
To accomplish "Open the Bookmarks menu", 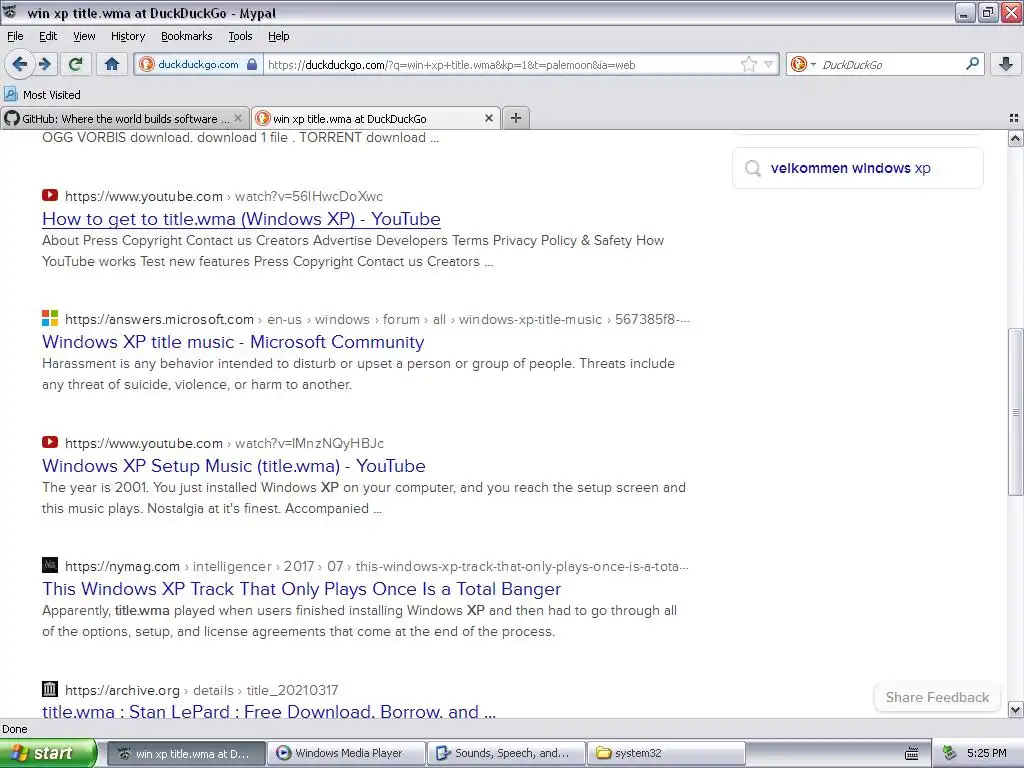I will tap(186, 36).
